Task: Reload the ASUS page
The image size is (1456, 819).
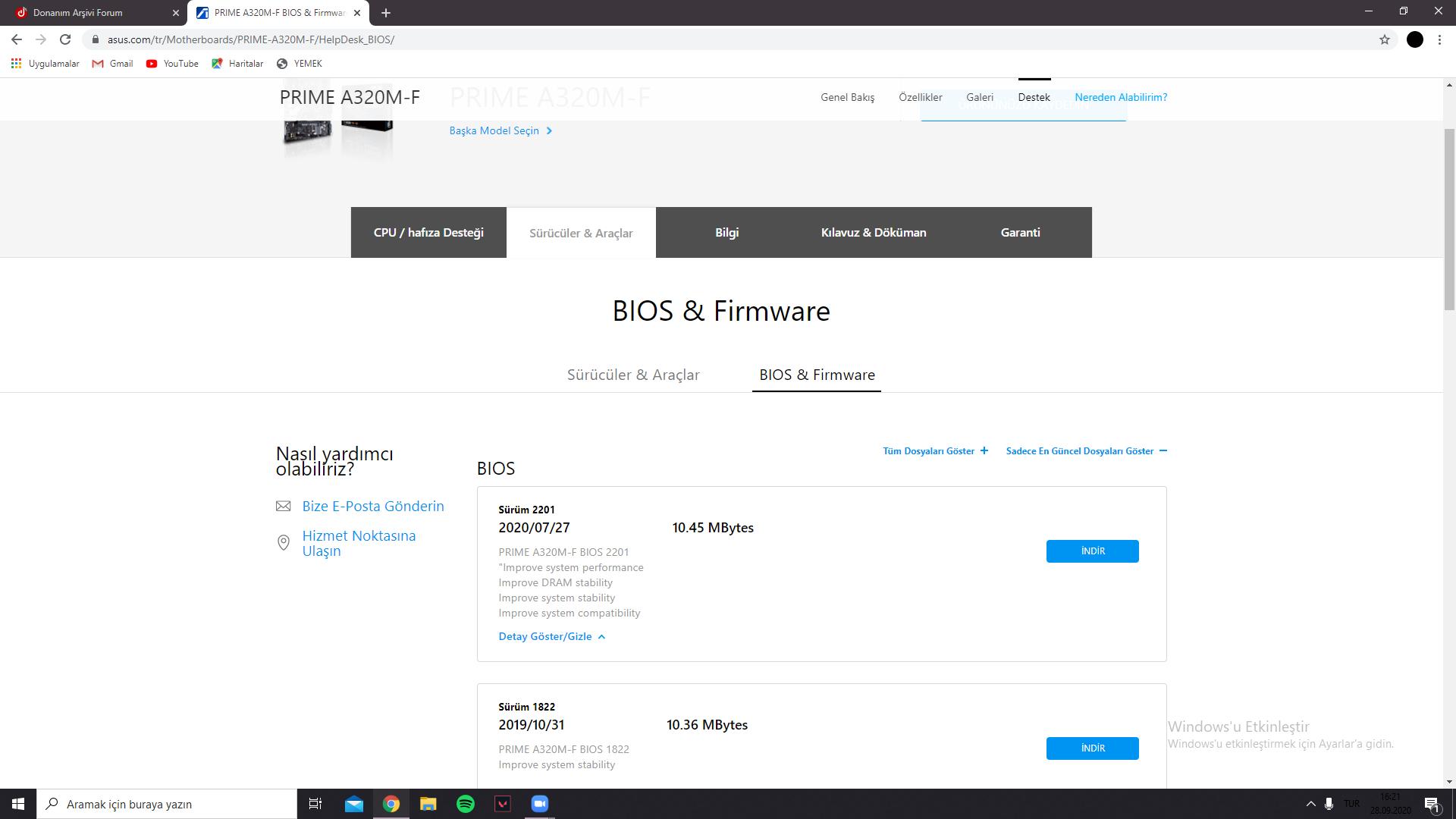Action: 65,39
